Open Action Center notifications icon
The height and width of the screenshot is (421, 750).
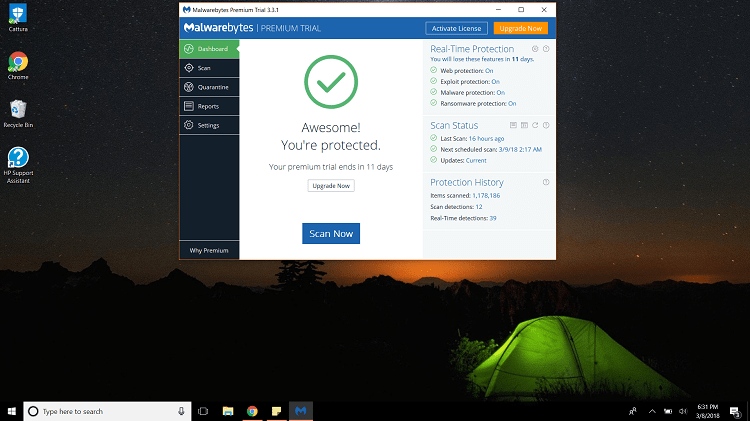735,411
